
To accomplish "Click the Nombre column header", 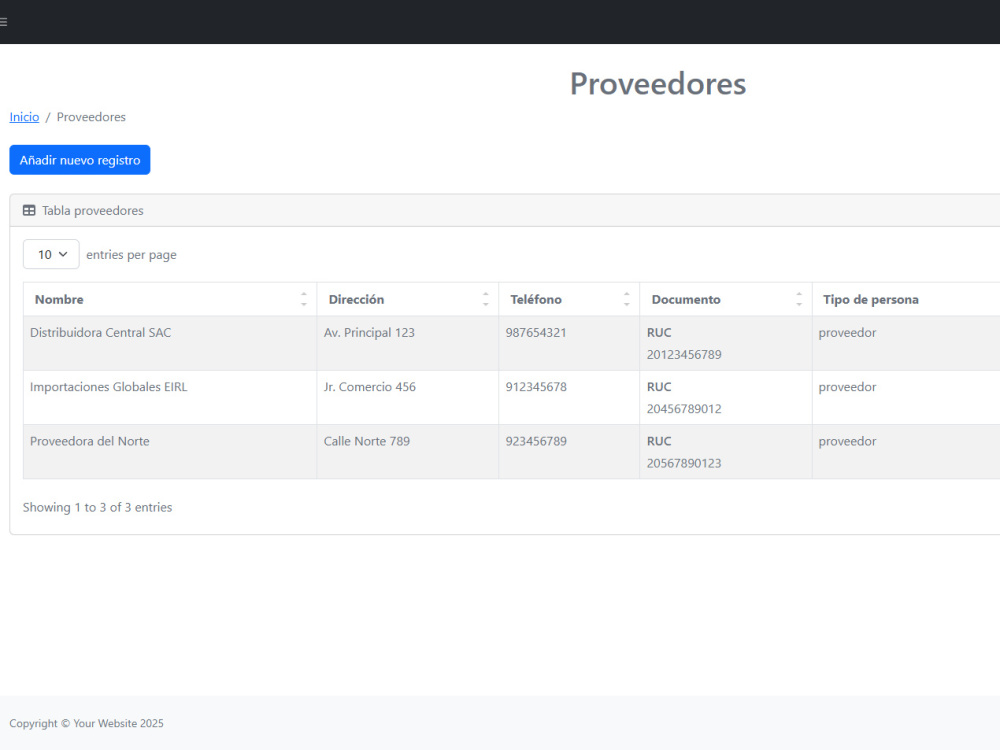I will coord(170,299).
